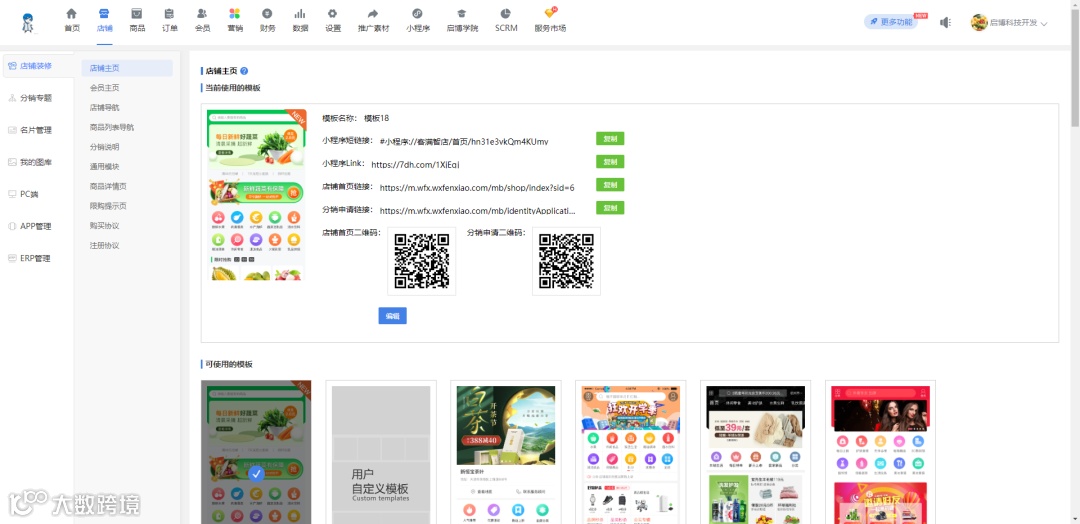Viewport: 1080px width, 524px height.
Task: Select the 狂欢开学季 template thumbnail
Action: tap(630, 452)
